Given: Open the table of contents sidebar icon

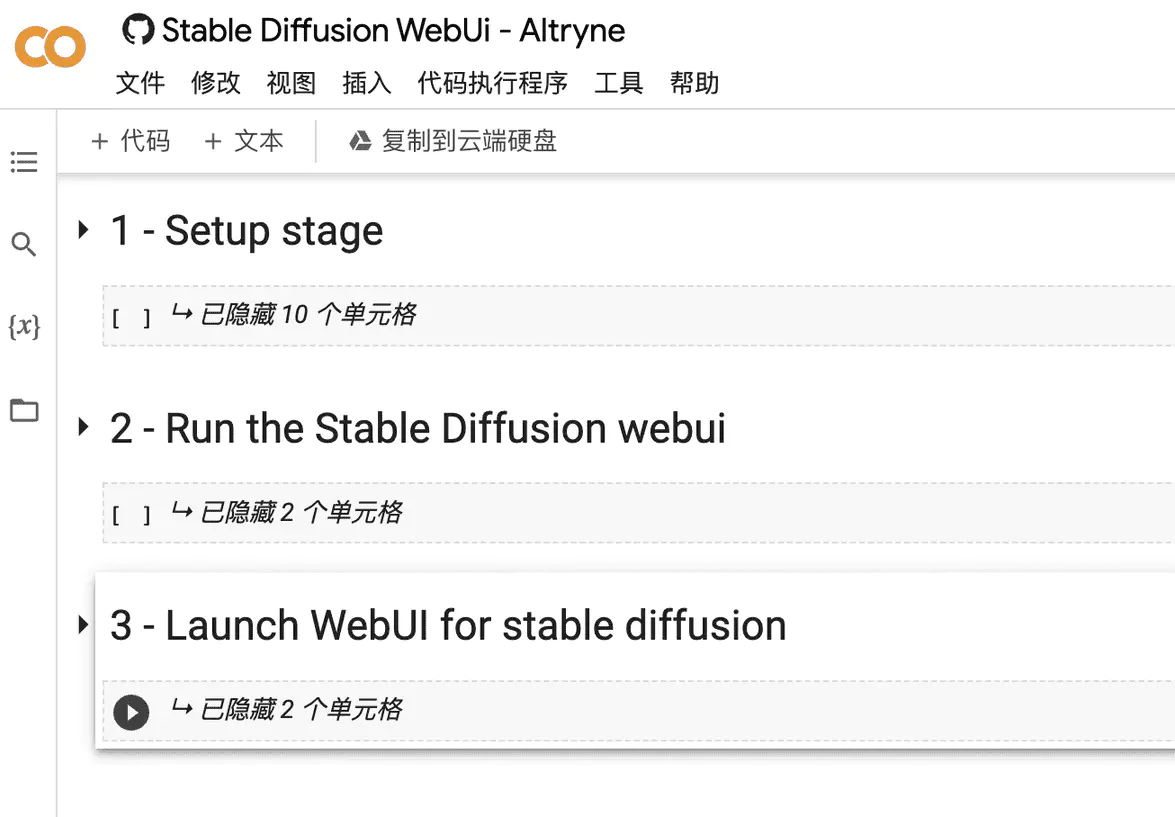Looking at the screenshot, I should pos(24,162).
